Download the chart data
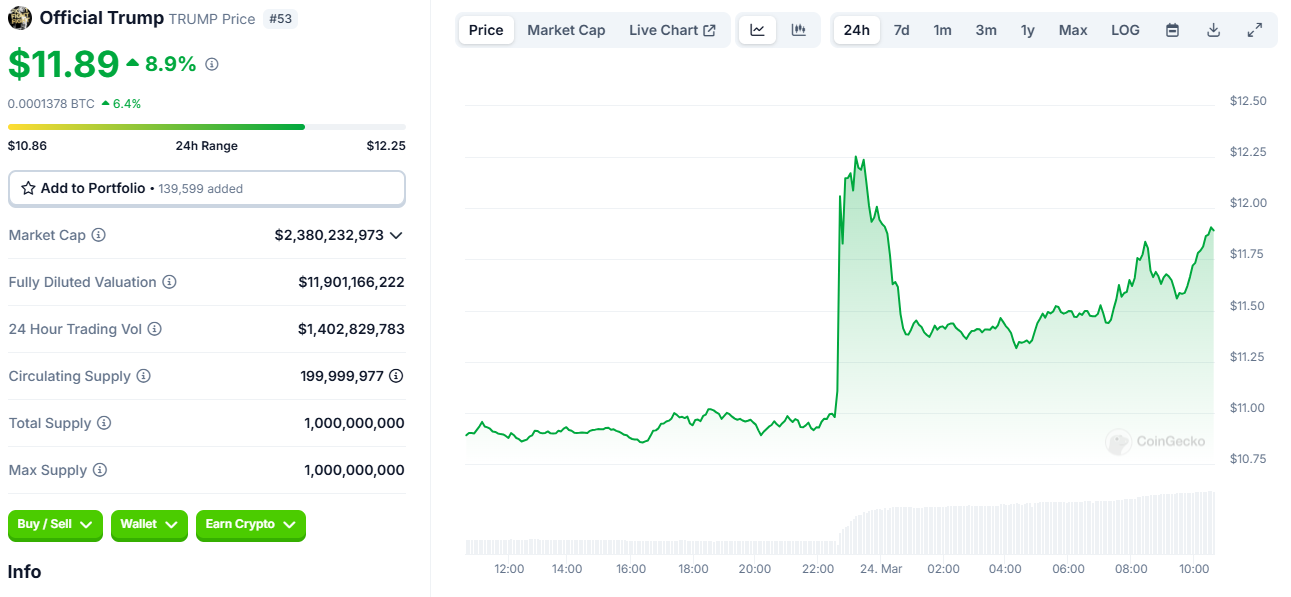This screenshot has height=597, width=1291. (x=1213, y=30)
